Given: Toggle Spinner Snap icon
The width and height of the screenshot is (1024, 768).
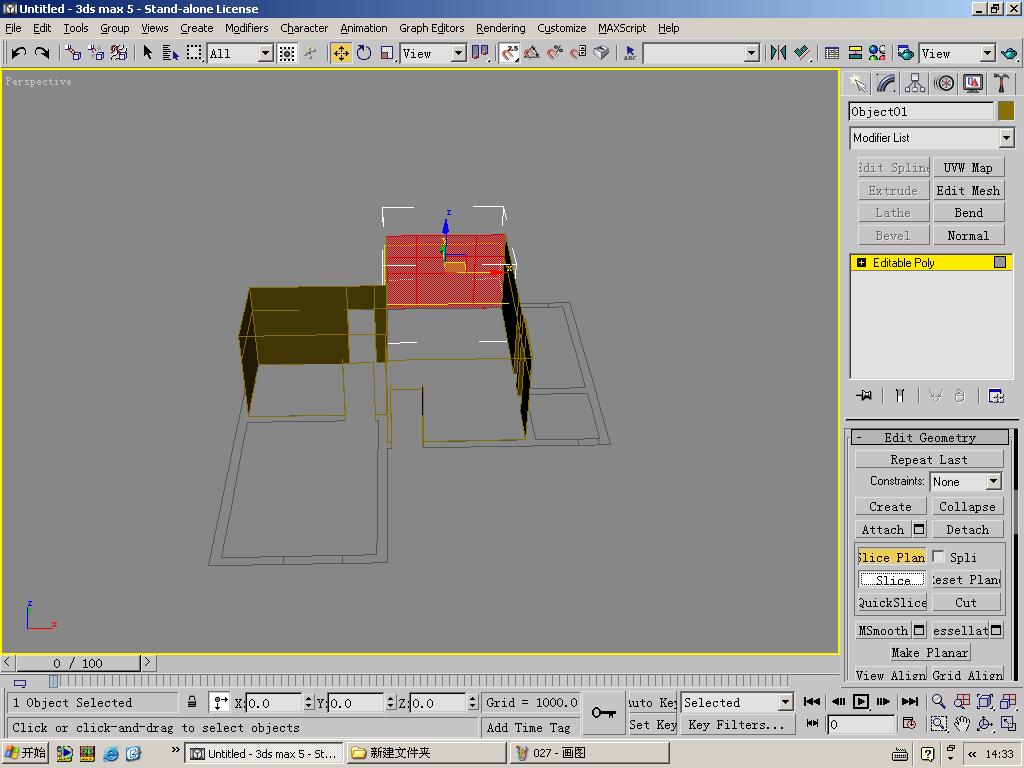Looking at the screenshot, I should 578,53.
